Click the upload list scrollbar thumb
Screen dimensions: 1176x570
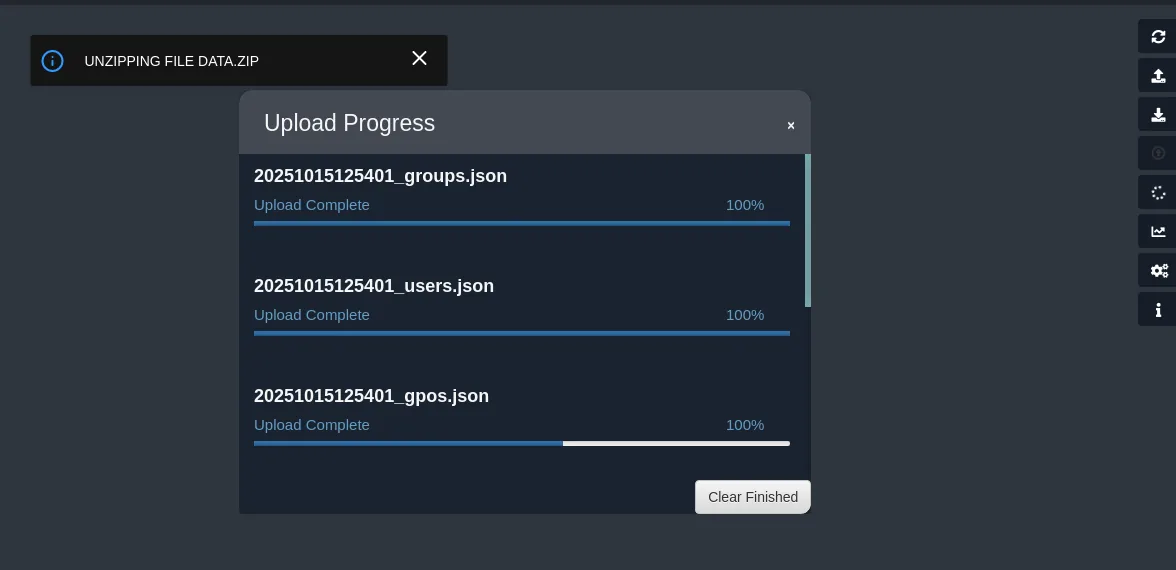coord(808,230)
